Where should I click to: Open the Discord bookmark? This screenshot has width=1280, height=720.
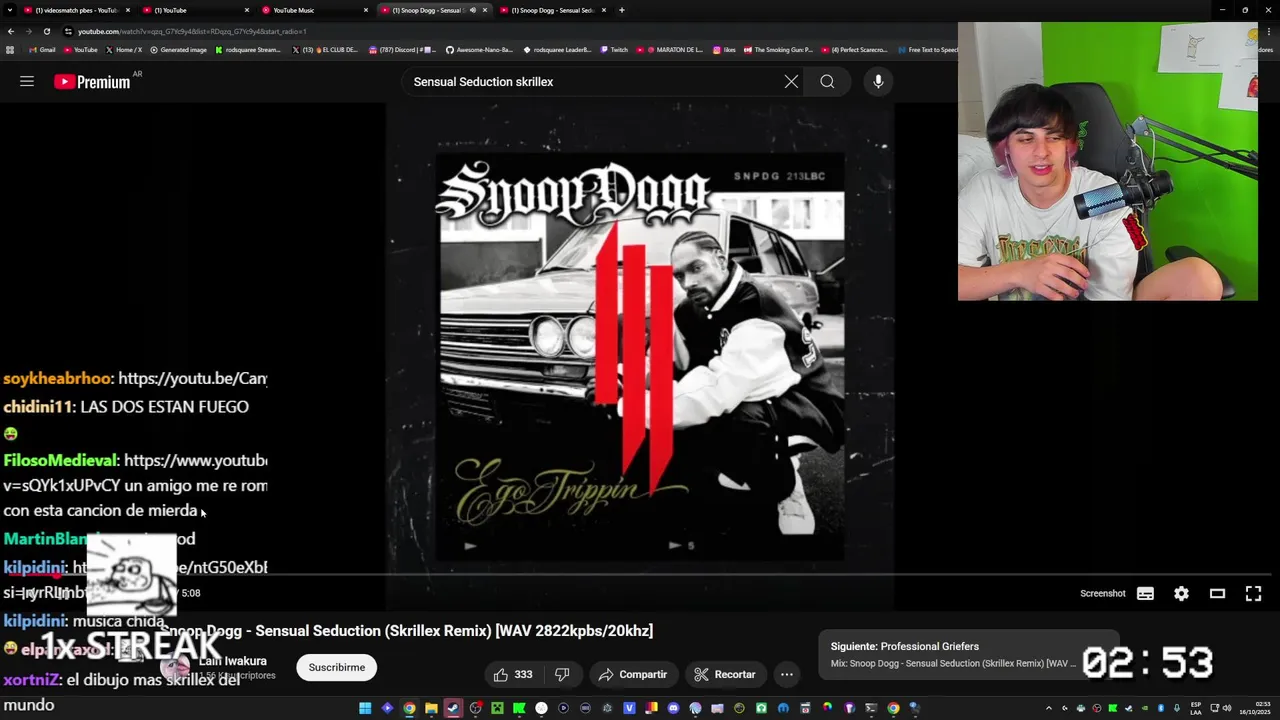pyautogui.click(x=403, y=50)
